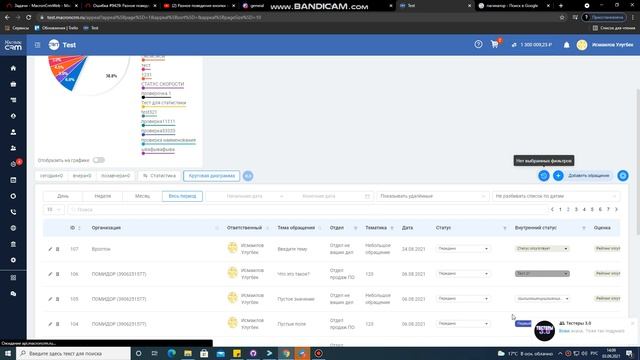Open the Статус dropdown in row 105

point(462,299)
